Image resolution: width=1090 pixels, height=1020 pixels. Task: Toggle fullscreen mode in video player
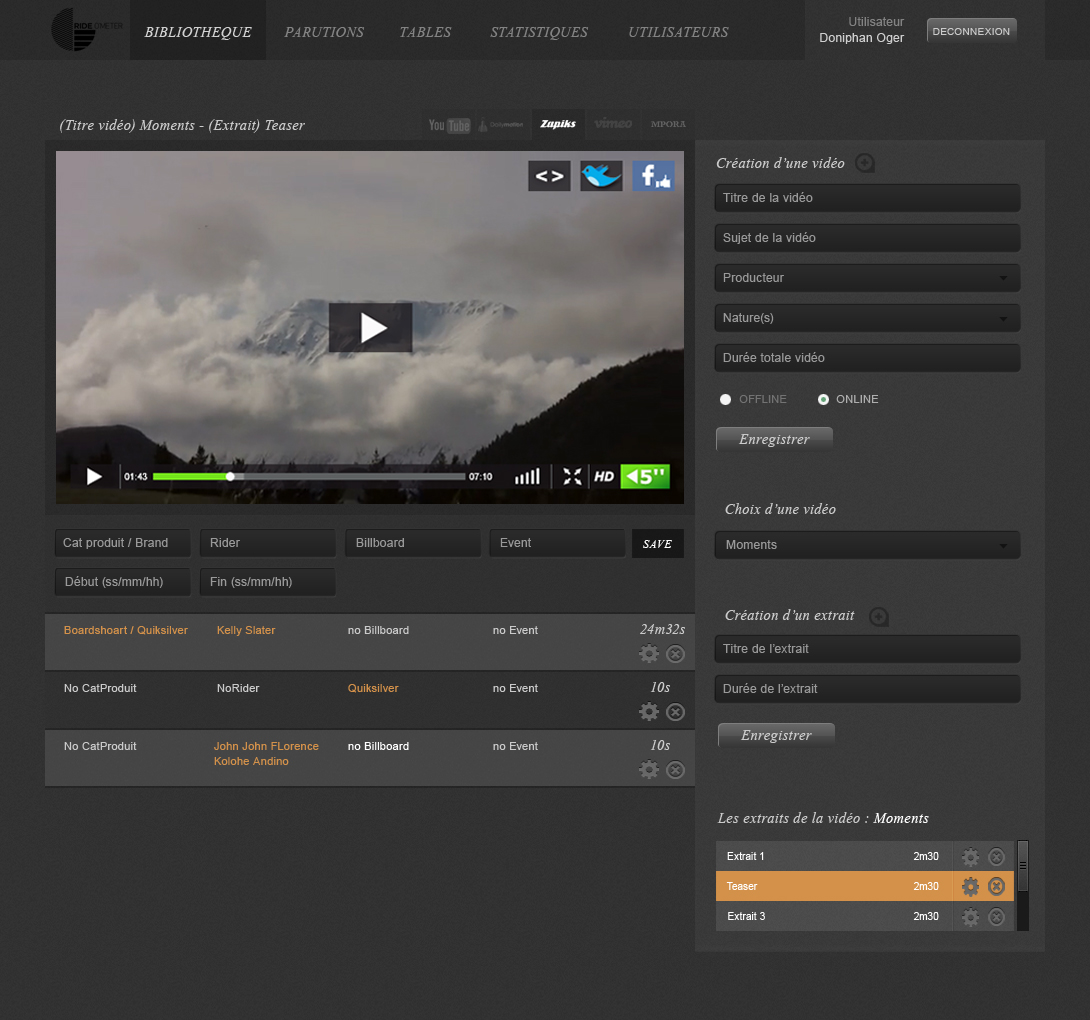pos(572,476)
